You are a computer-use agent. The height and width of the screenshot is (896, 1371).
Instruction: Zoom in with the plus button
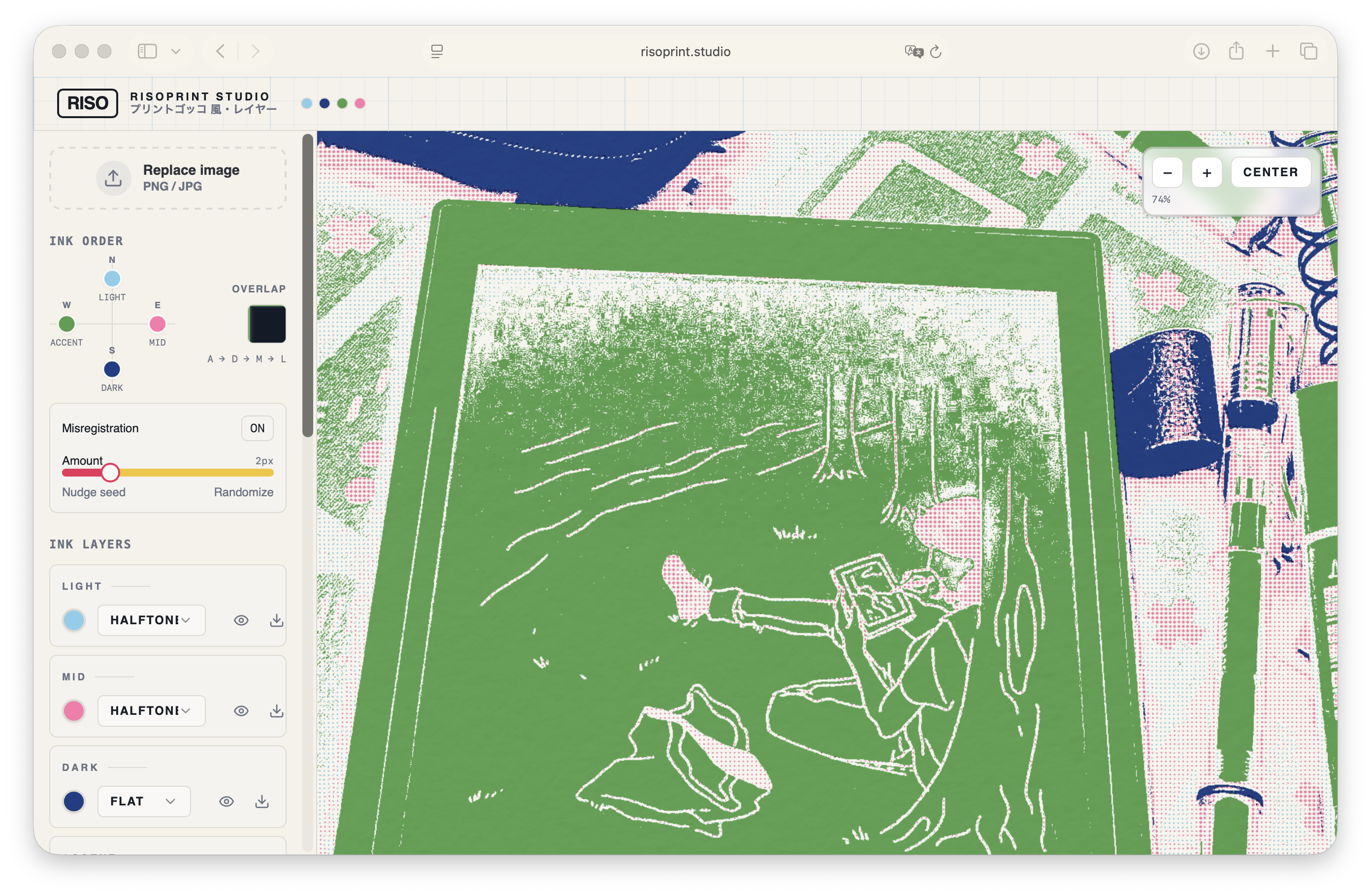[x=1207, y=172]
